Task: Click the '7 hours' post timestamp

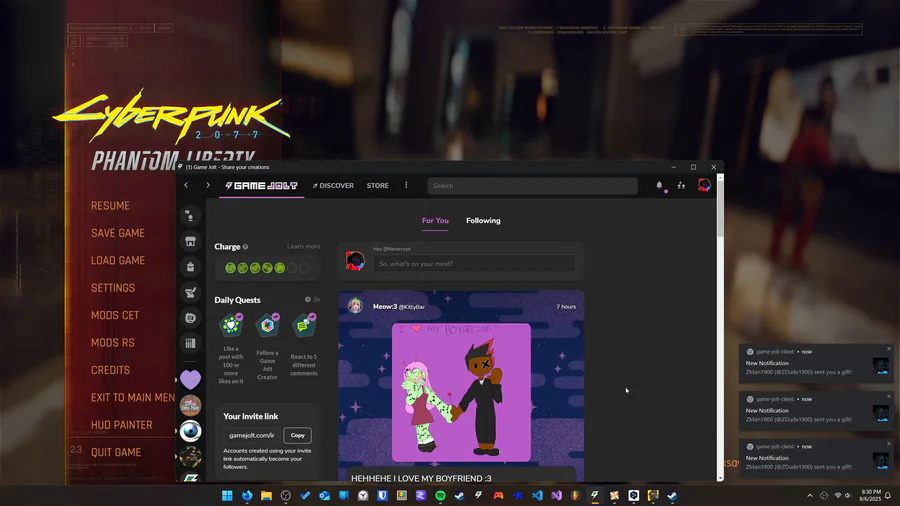Action: pyautogui.click(x=566, y=307)
